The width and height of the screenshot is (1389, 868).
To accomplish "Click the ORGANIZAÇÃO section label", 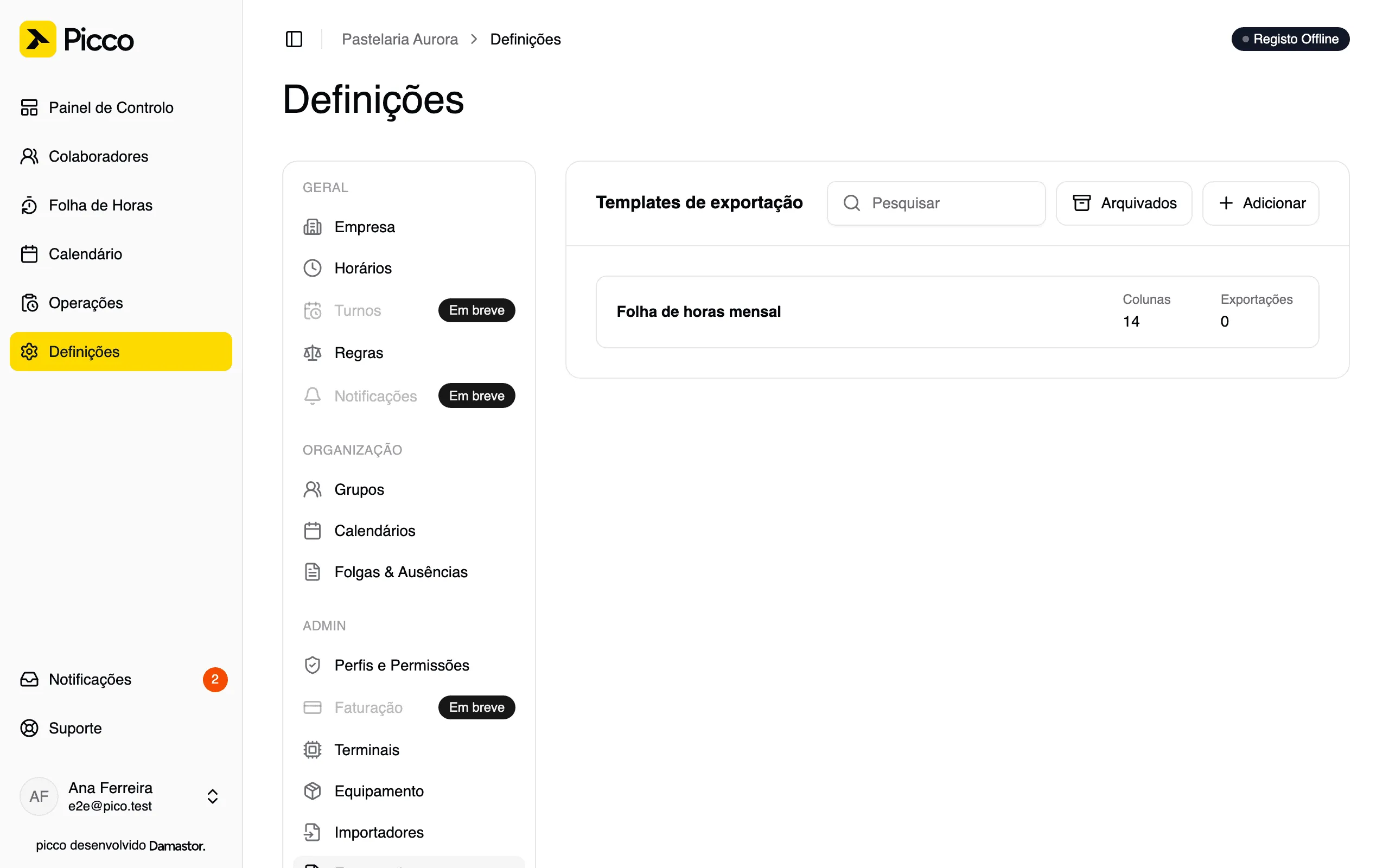I will coord(353,450).
